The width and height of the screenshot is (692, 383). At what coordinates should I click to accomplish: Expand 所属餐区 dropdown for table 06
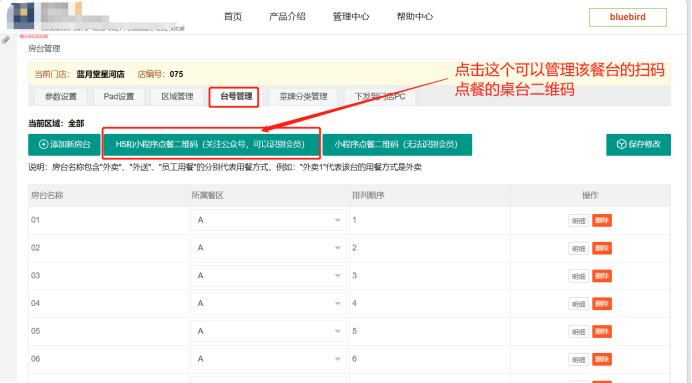coord(268,359)
